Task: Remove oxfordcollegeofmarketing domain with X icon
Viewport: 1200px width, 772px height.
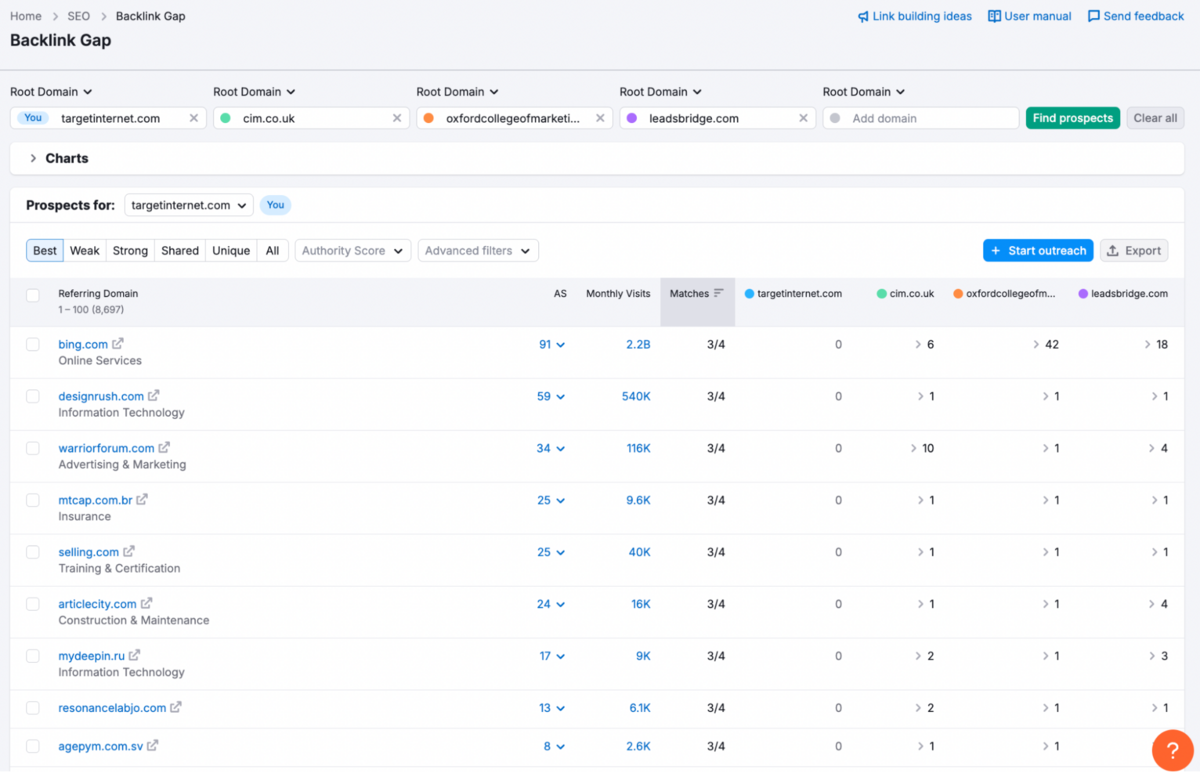Action: [x=600, y=118]
